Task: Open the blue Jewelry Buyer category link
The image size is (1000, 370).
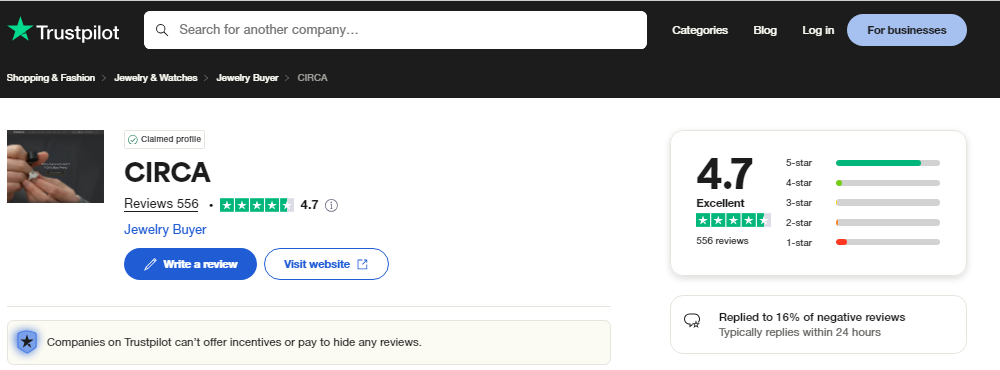Action: (x=165, y=230)
